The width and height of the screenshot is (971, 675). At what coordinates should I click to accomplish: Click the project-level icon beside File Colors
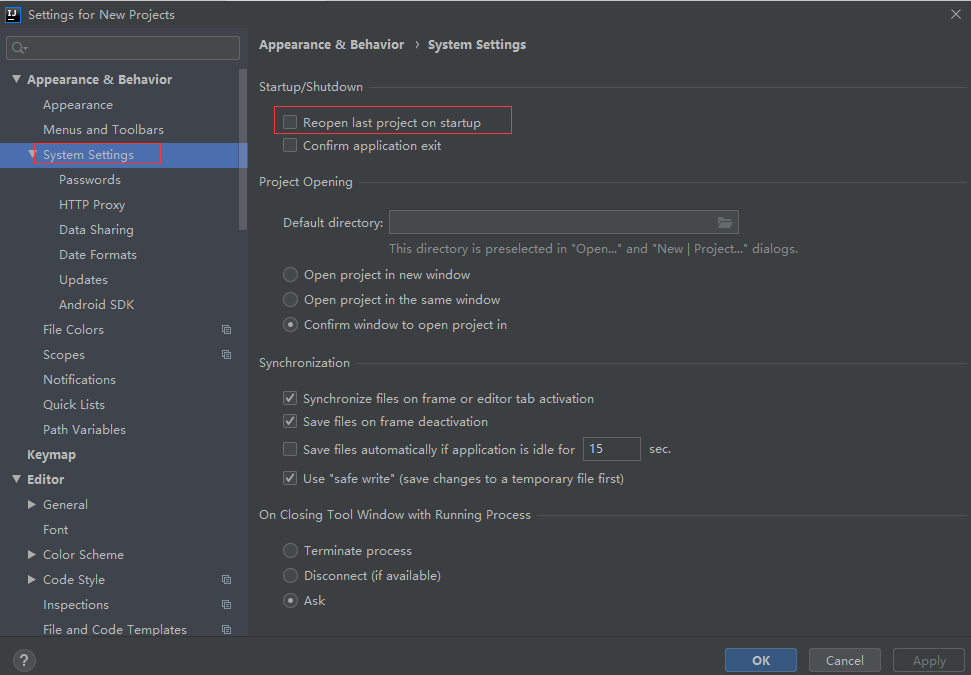point(226,329)
